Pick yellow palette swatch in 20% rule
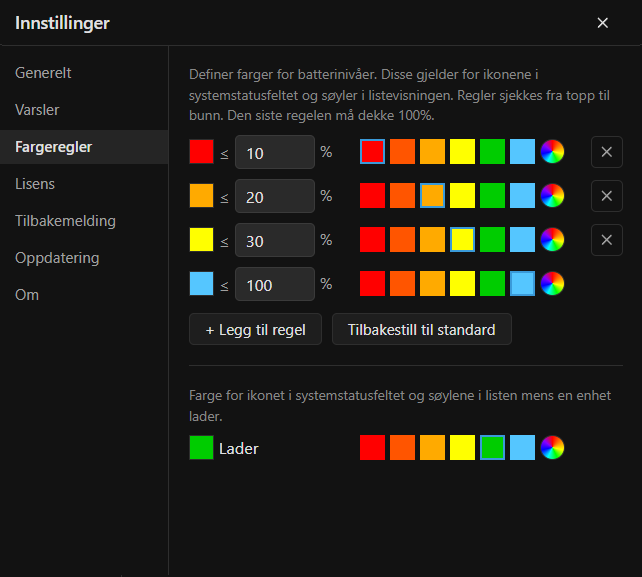This screenshot has width=642, height=577. coord(462,196)
